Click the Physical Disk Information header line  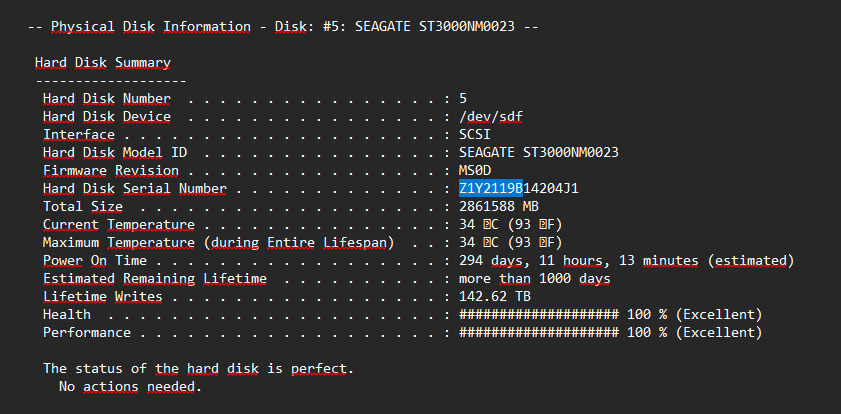(x=282, y=26)
